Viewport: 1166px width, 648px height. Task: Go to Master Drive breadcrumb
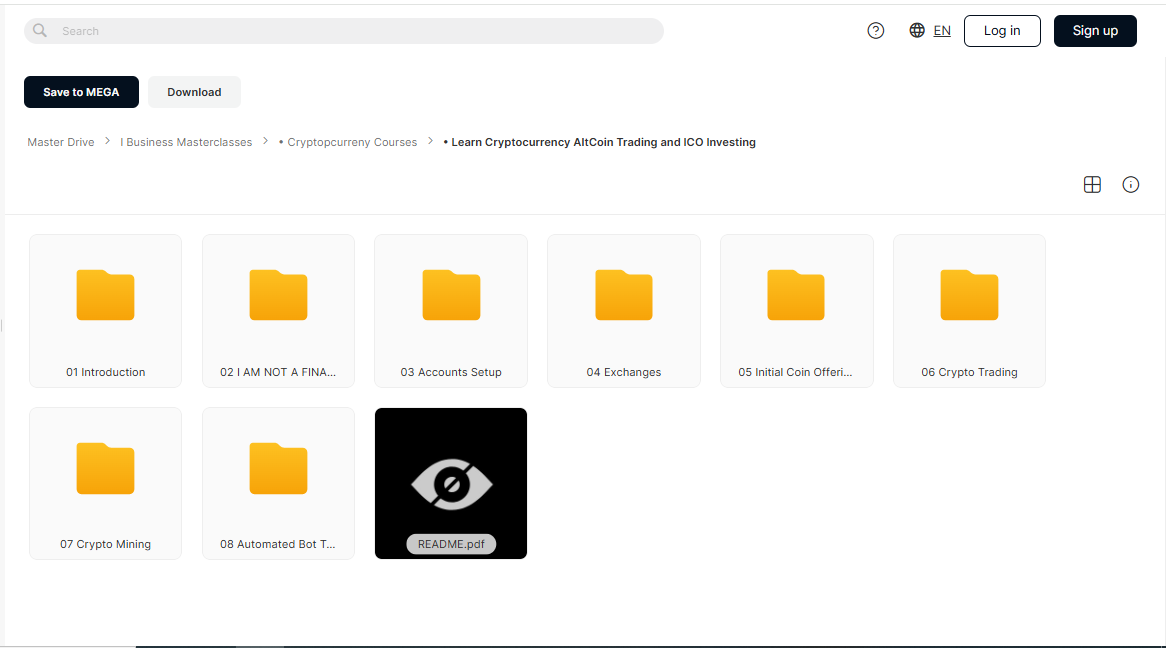click(61, 142)
